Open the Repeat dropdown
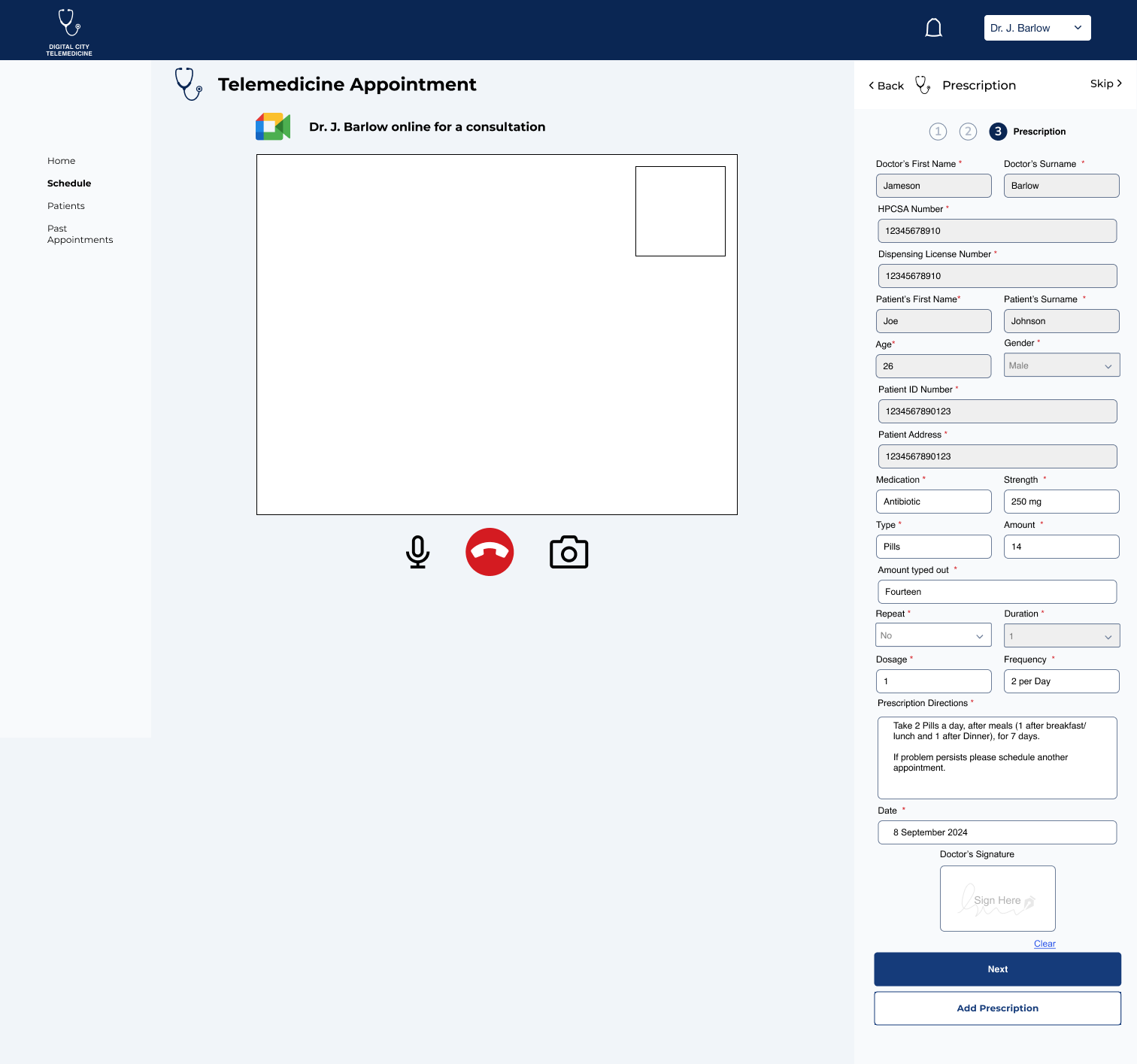This screenshot has height=1064, width=1137. (933, 635)
